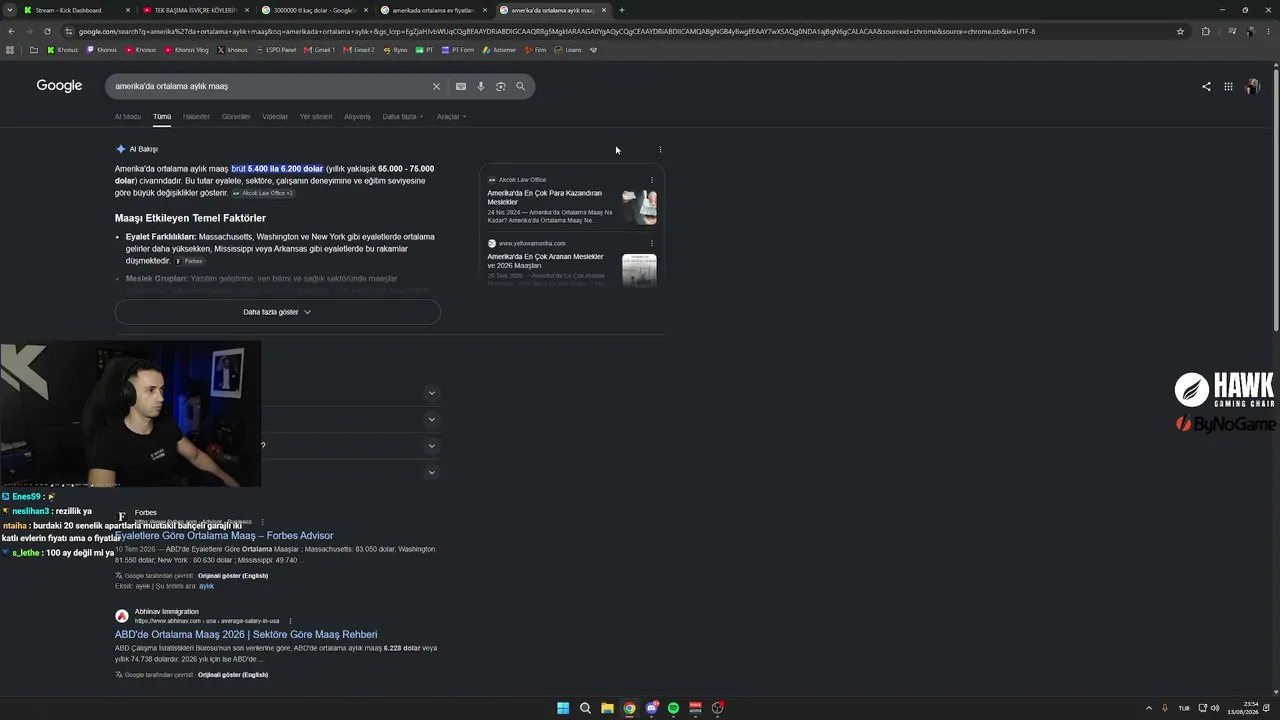Image resolution: width=1280 pixels, height=720 pixels.
Task: Select the Haberler search tab
Action: pyautogui.click(x=196, y=117)
